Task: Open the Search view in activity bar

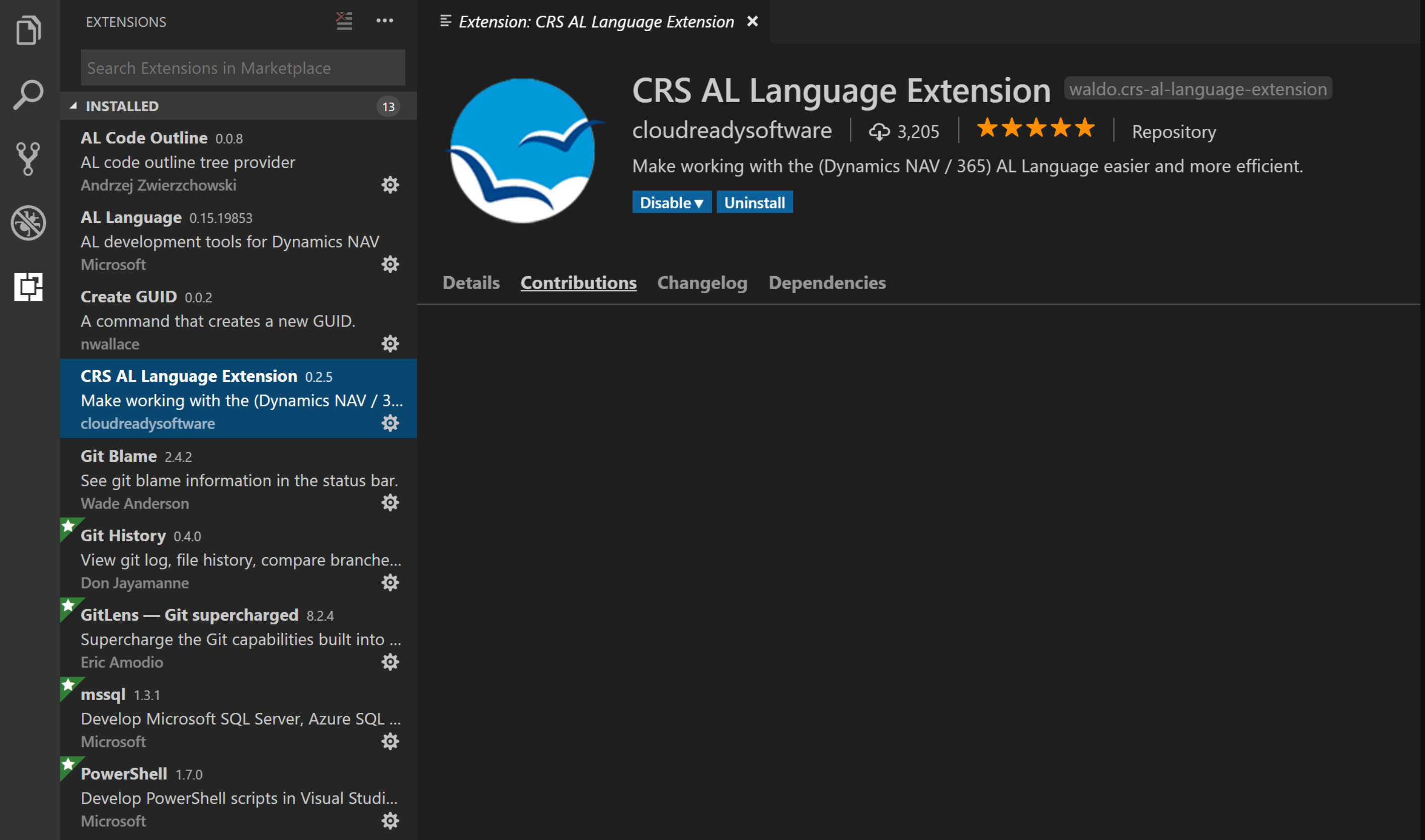Action: pyautogui.click(x=28, y=94)
